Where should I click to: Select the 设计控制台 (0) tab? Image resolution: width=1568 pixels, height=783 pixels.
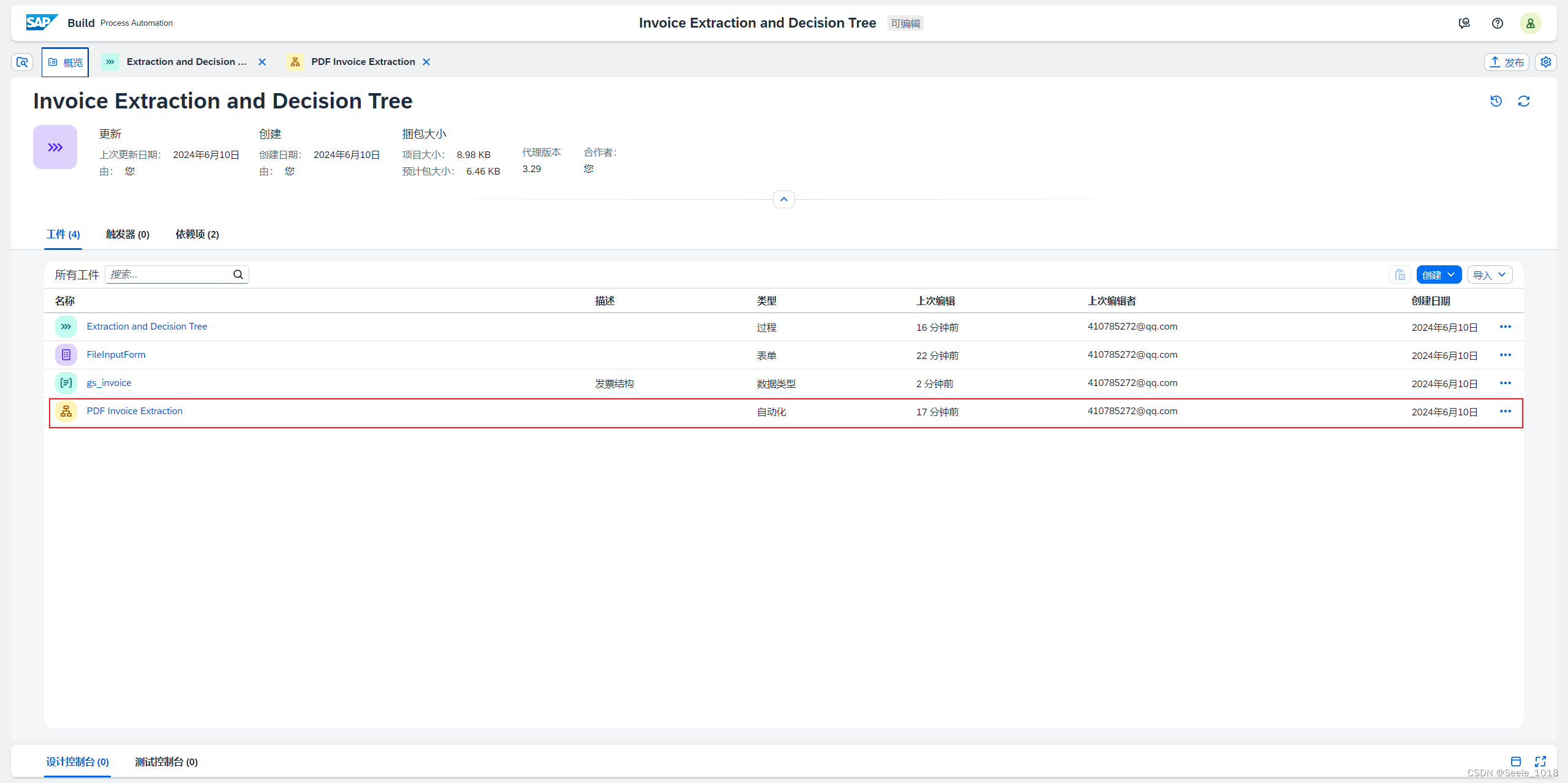pos(77,762)
